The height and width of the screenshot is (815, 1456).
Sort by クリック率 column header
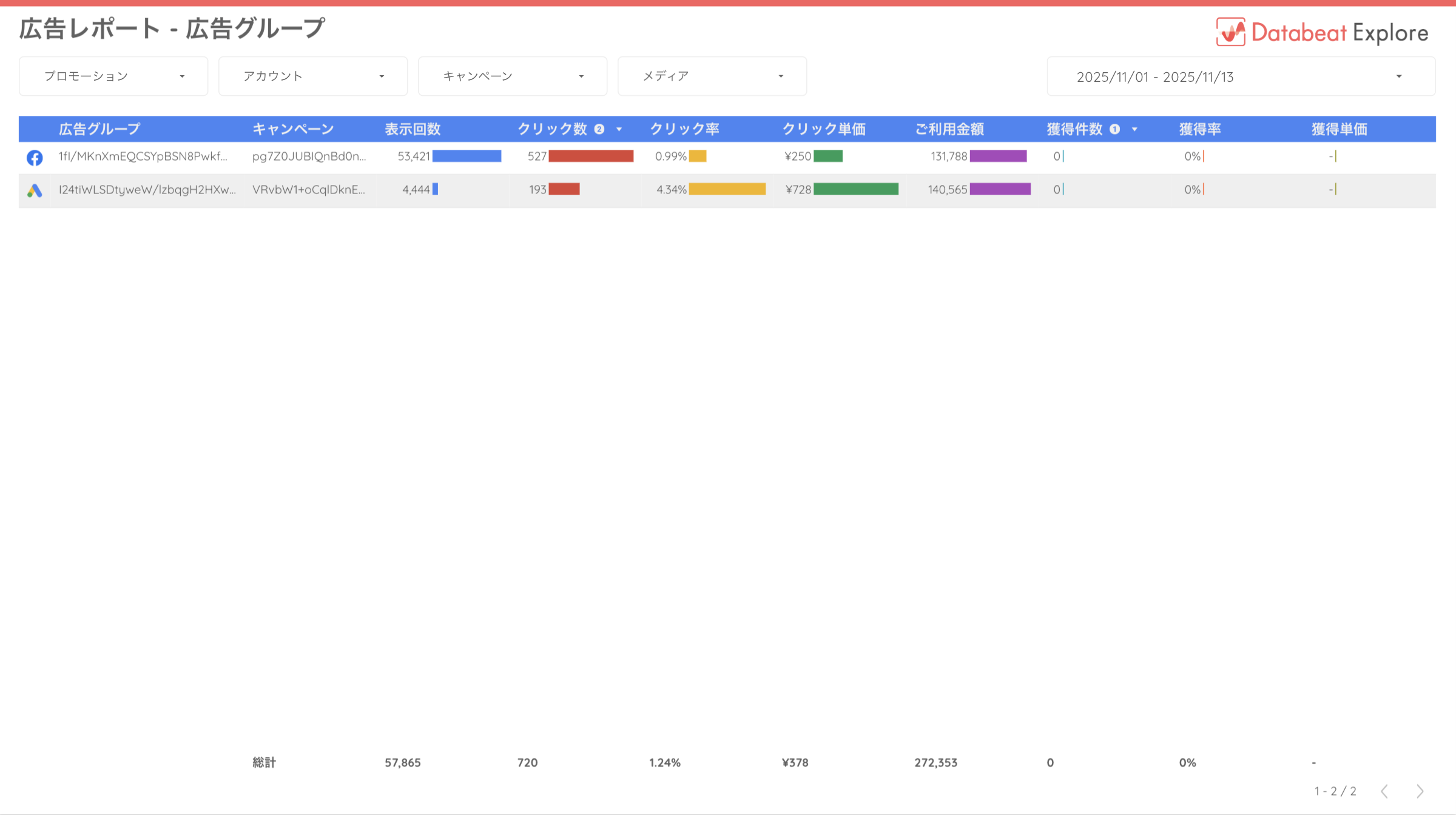point(684,129)
